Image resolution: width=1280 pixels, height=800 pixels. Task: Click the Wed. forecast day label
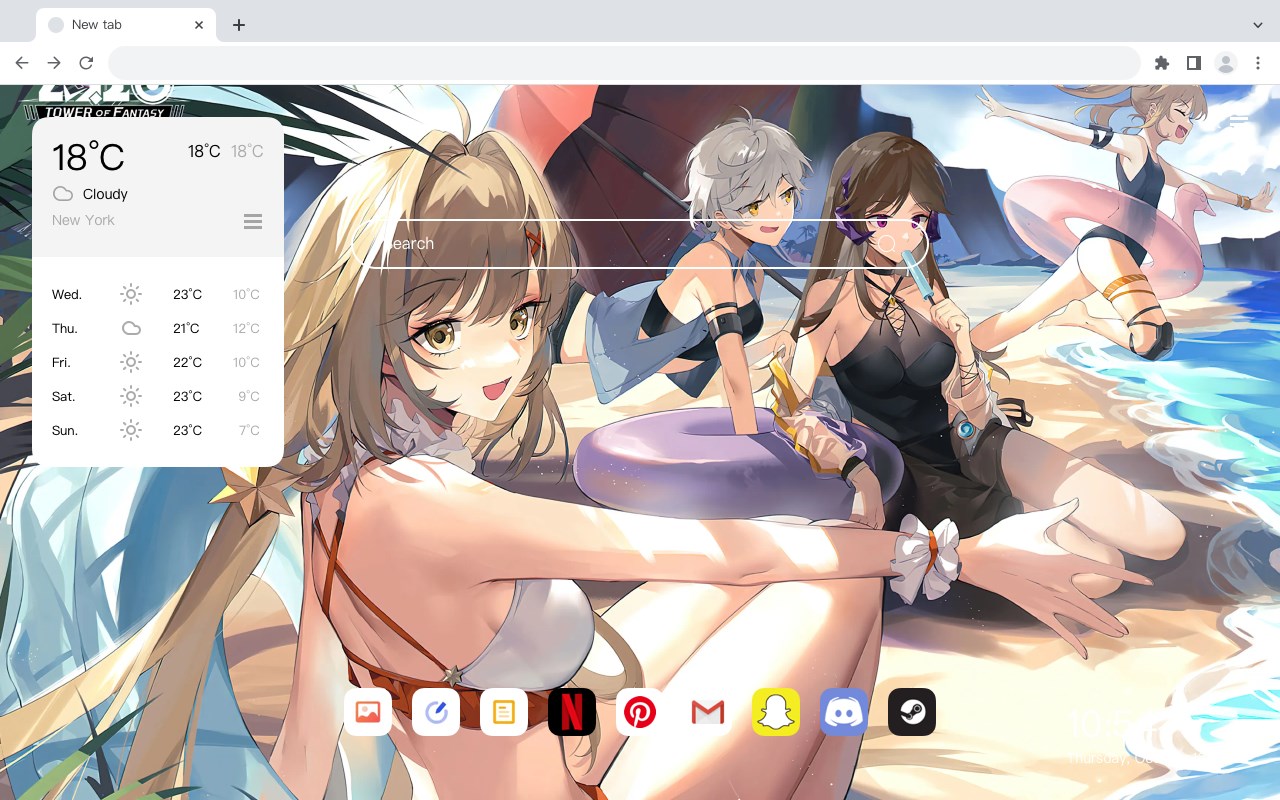(x=67, y=294)
